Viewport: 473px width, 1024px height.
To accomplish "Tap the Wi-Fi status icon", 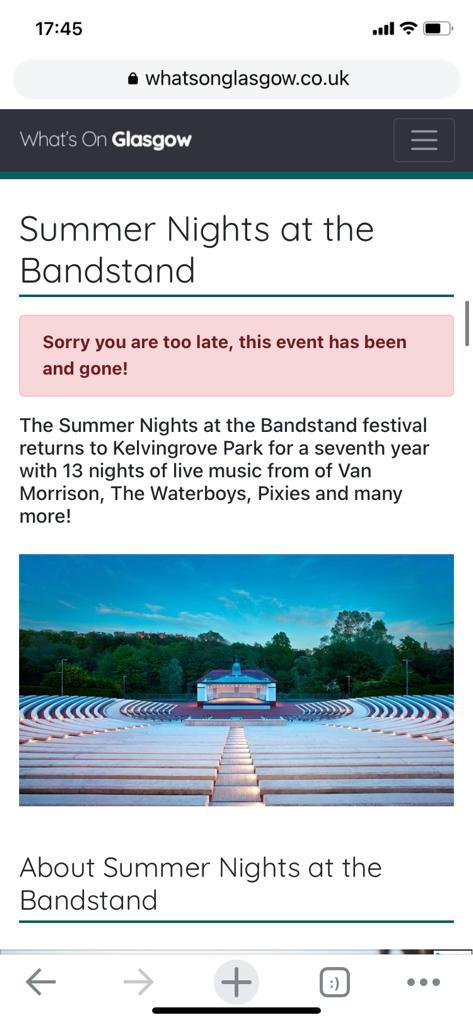I will click(x=408, y=29).
